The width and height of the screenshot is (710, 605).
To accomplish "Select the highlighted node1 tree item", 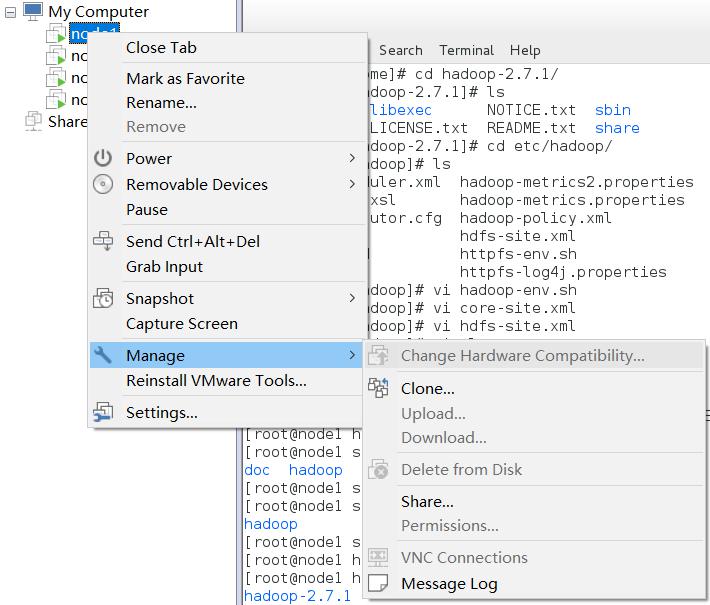I will tap(94, 34).
